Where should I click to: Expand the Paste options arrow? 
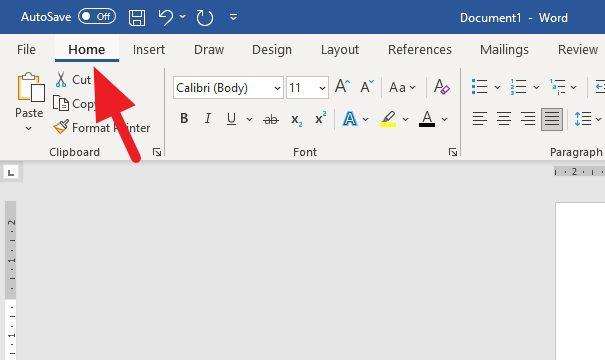coord(29,128)
